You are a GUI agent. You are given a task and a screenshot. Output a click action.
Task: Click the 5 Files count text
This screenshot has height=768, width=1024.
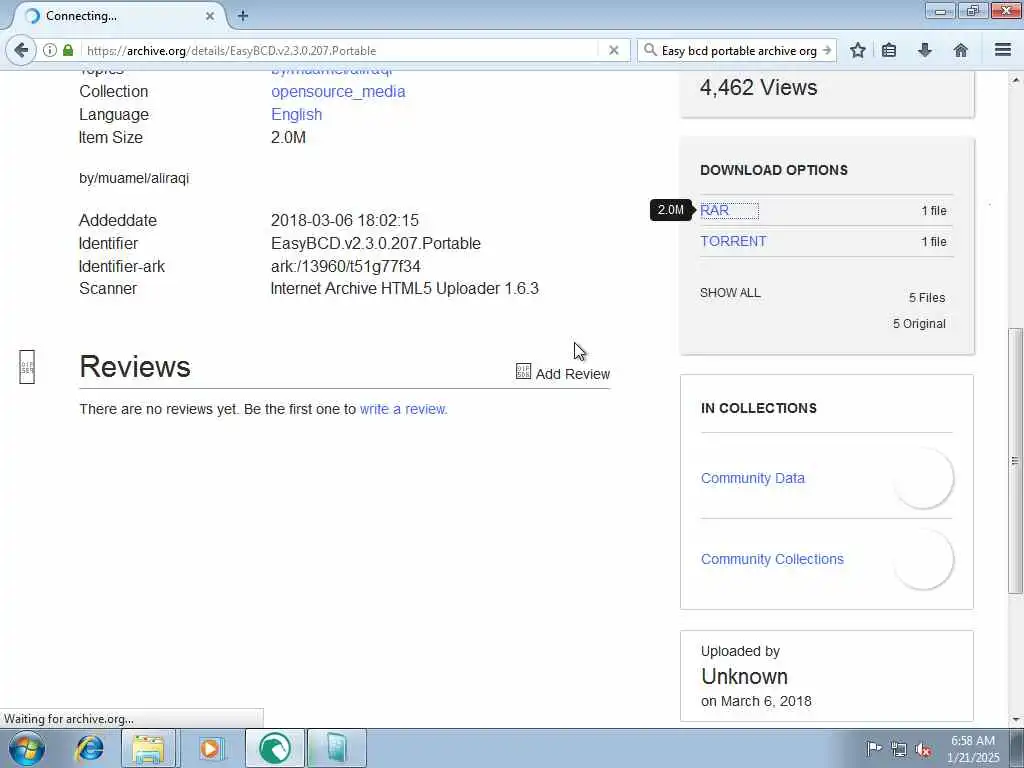927,298
